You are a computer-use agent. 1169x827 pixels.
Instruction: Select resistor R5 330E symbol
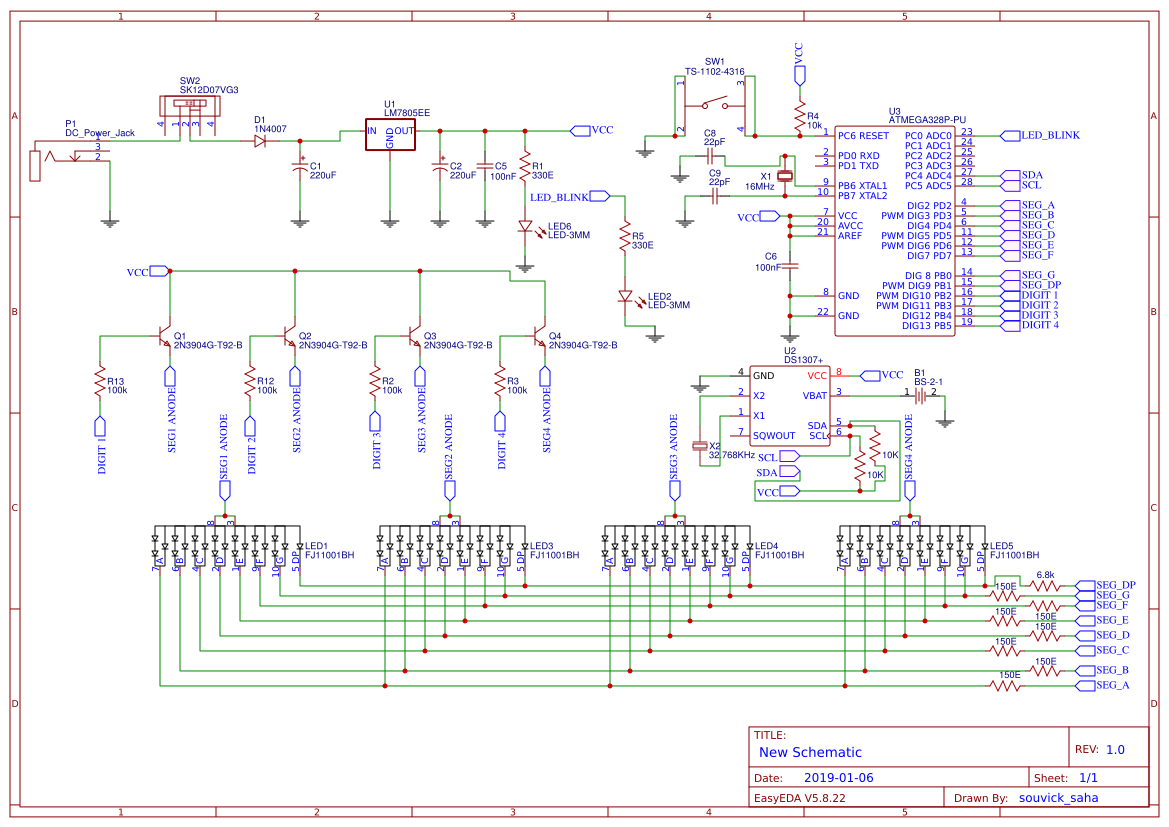point(626,237)
